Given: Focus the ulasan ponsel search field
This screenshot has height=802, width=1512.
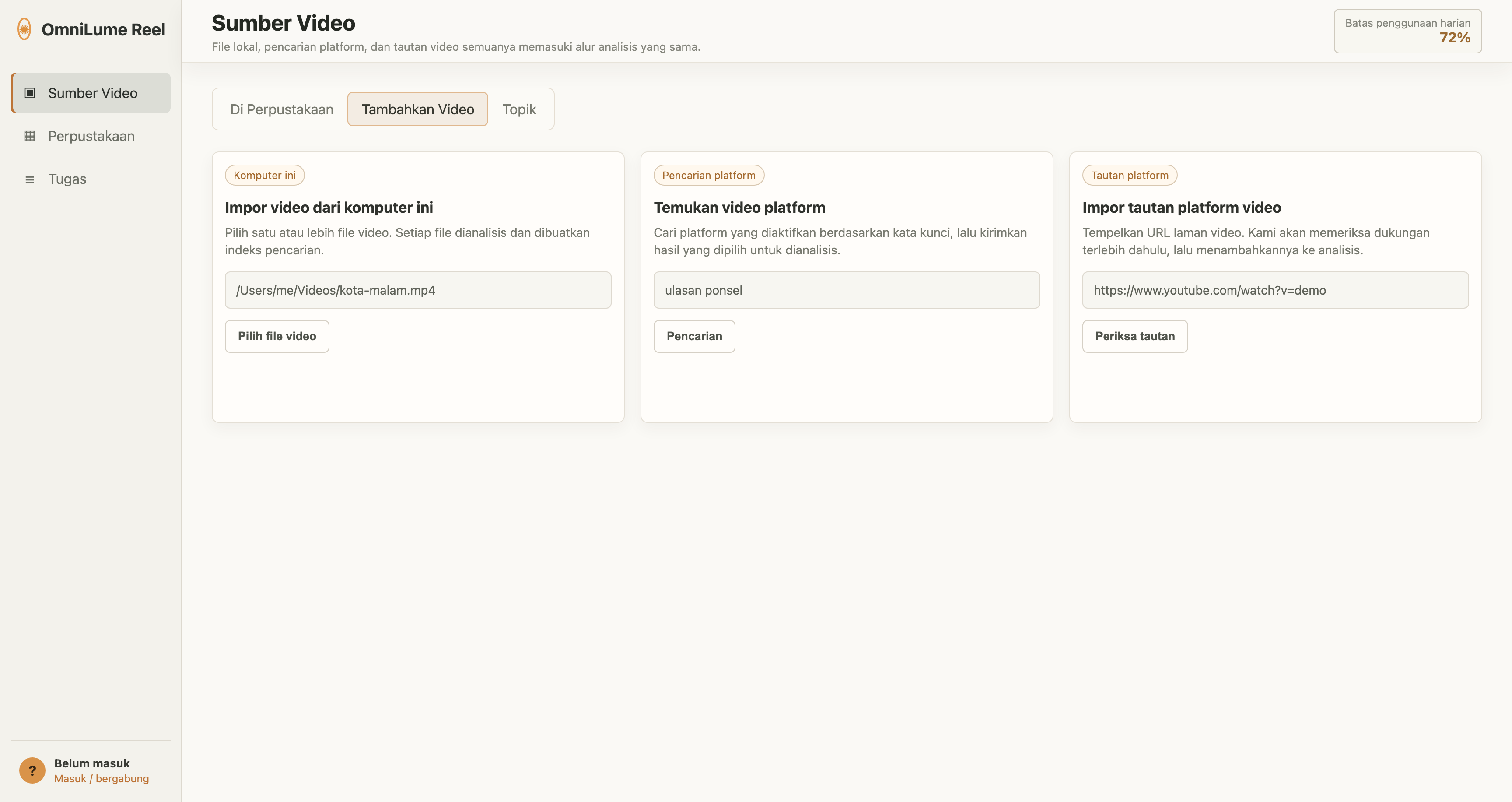Looking at the screenshot, I should click(847, 290).
